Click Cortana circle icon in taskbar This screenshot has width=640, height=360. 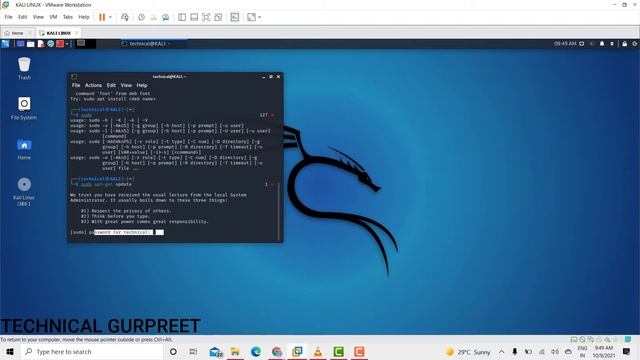click(173, 351)
